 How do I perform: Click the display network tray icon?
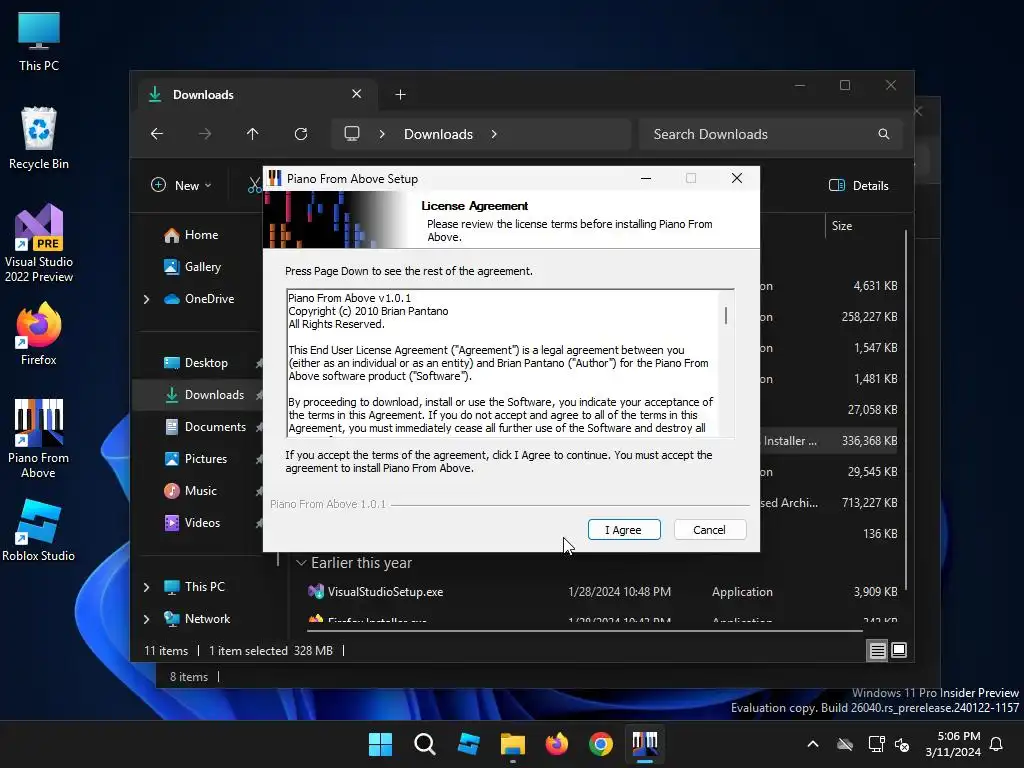(876, 744)
